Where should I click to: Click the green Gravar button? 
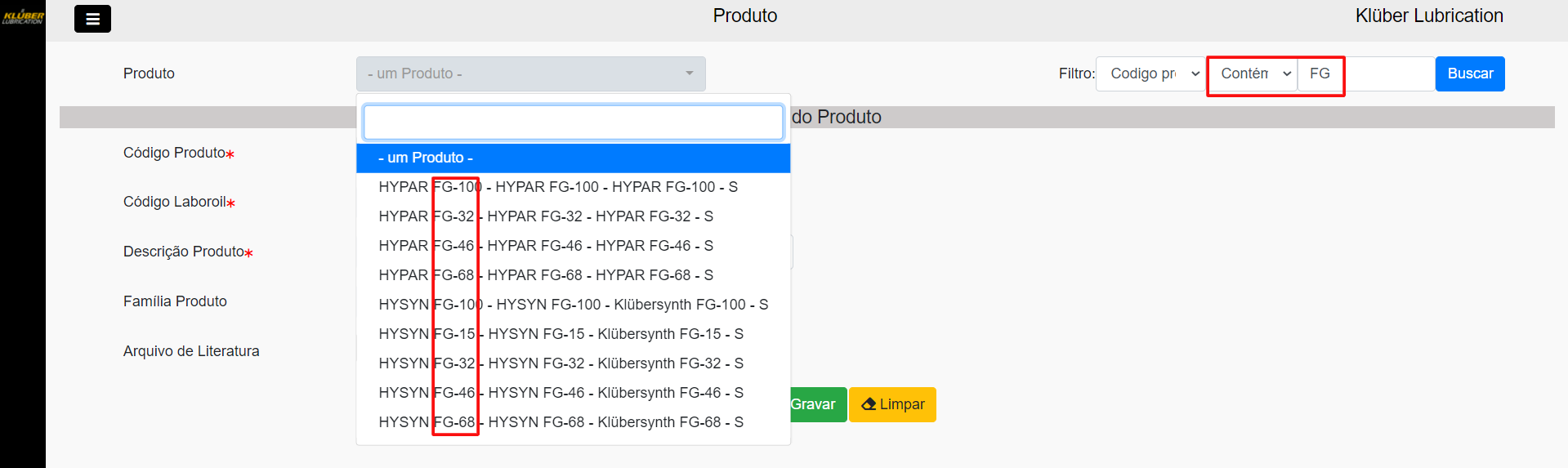pyautogui.click(x=815, y=404)
